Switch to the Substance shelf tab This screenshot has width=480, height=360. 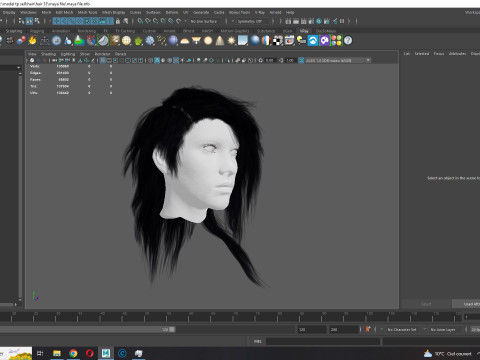(266, 31)
